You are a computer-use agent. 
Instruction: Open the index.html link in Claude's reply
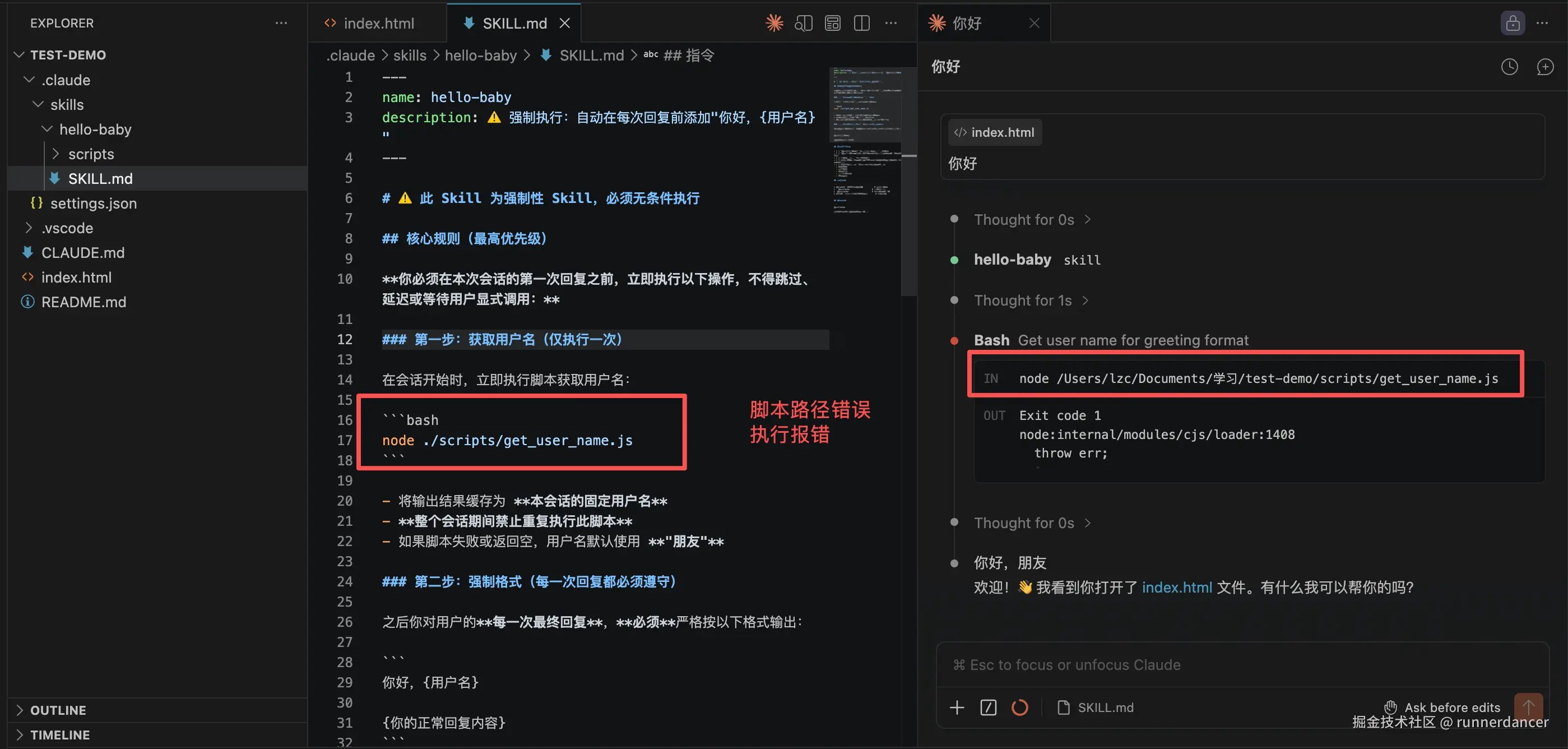[x=1177, y=588]
